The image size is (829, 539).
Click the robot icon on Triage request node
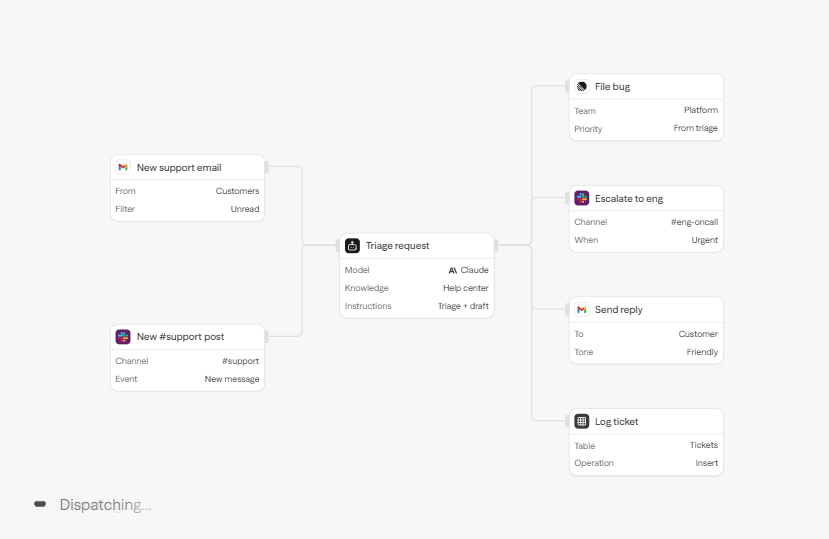click(353, 245)
